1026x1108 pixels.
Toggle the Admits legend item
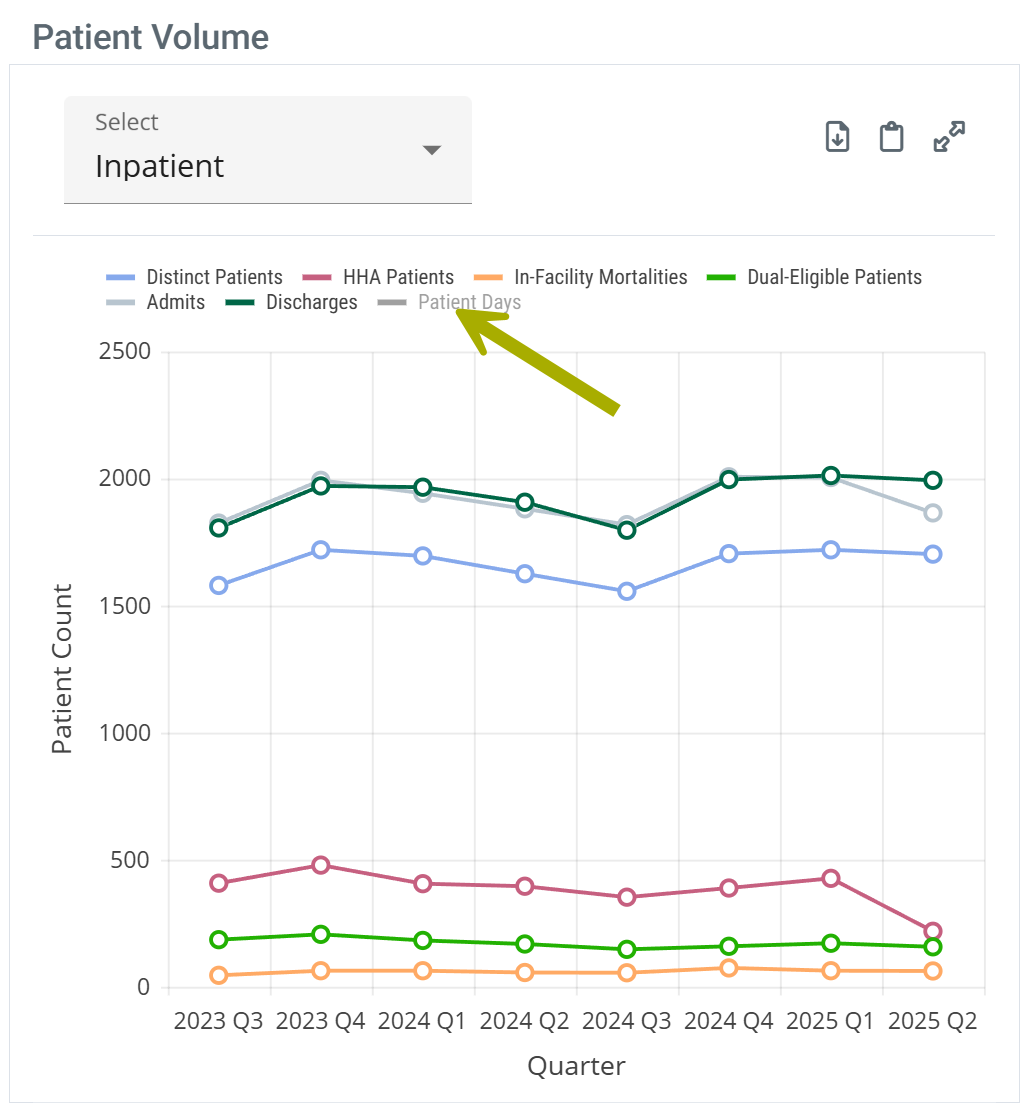[x=175, y=302]
